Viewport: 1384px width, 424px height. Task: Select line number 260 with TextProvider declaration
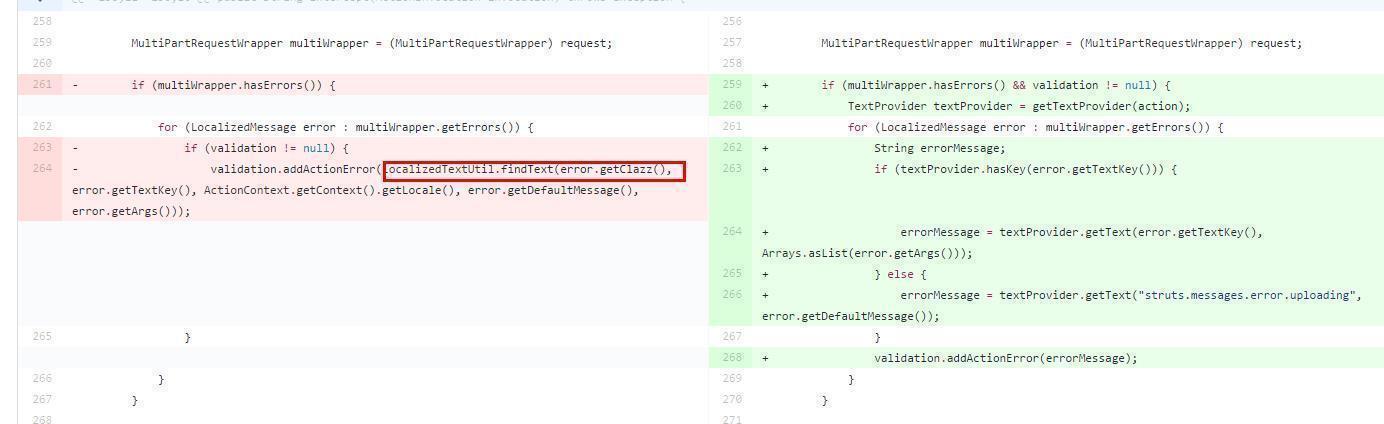pos(732,106)
